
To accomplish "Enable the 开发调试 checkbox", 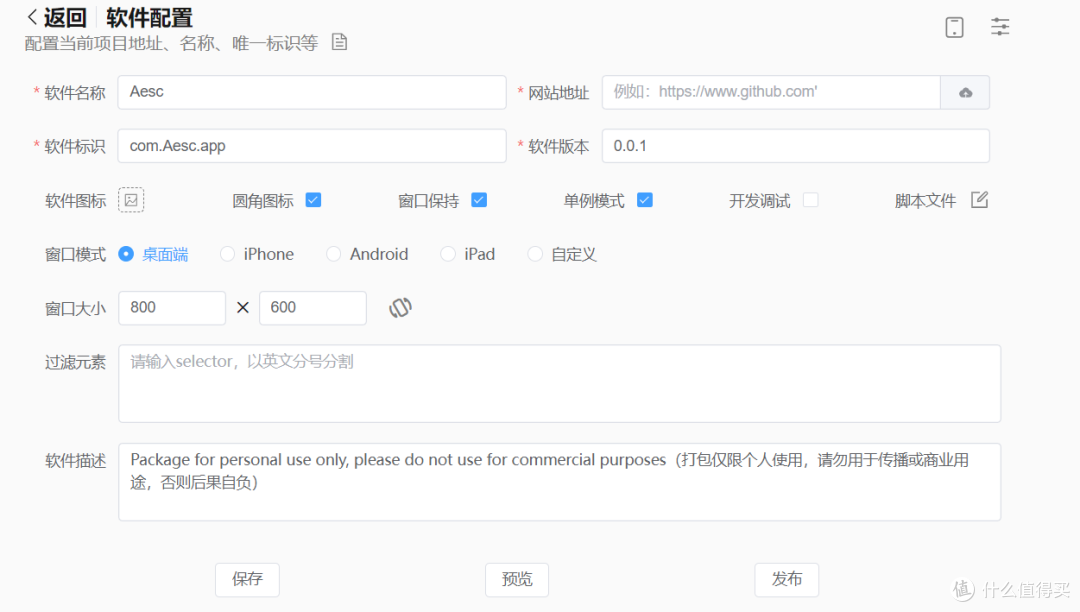I will (811, 200).
